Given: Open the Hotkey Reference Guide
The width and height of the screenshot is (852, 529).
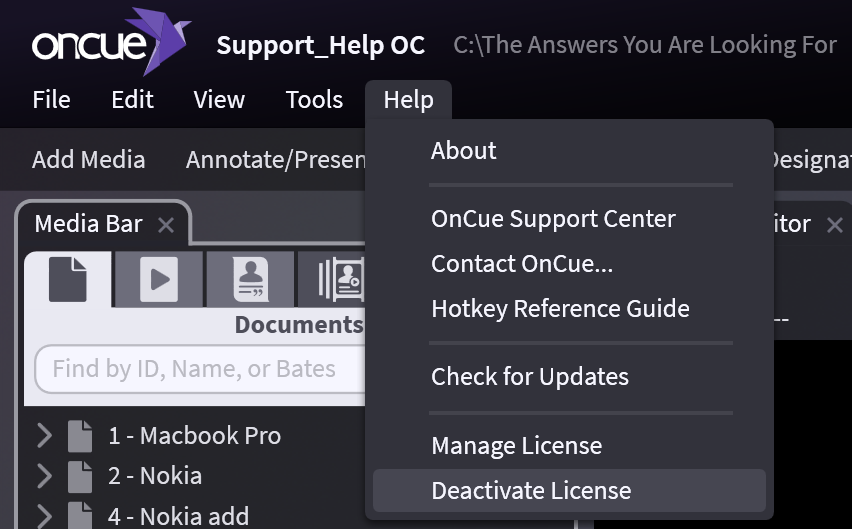Looking at the screenshot, I should click(x=560, y=309).
